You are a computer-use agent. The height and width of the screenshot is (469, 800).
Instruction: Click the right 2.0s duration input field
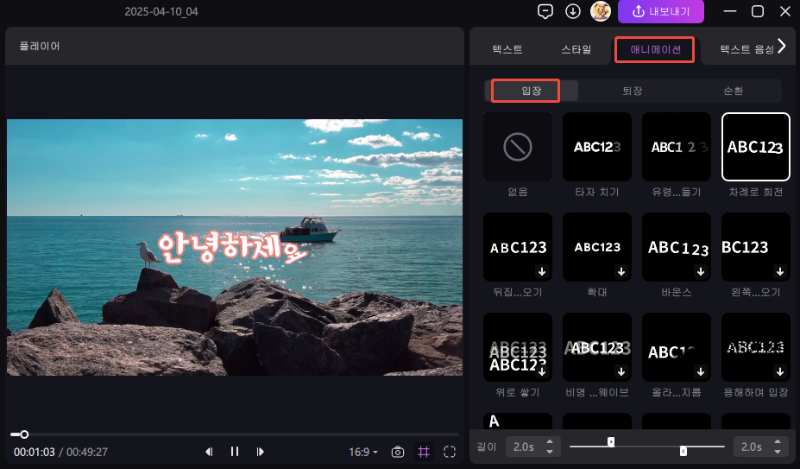(x=759, y=447)
